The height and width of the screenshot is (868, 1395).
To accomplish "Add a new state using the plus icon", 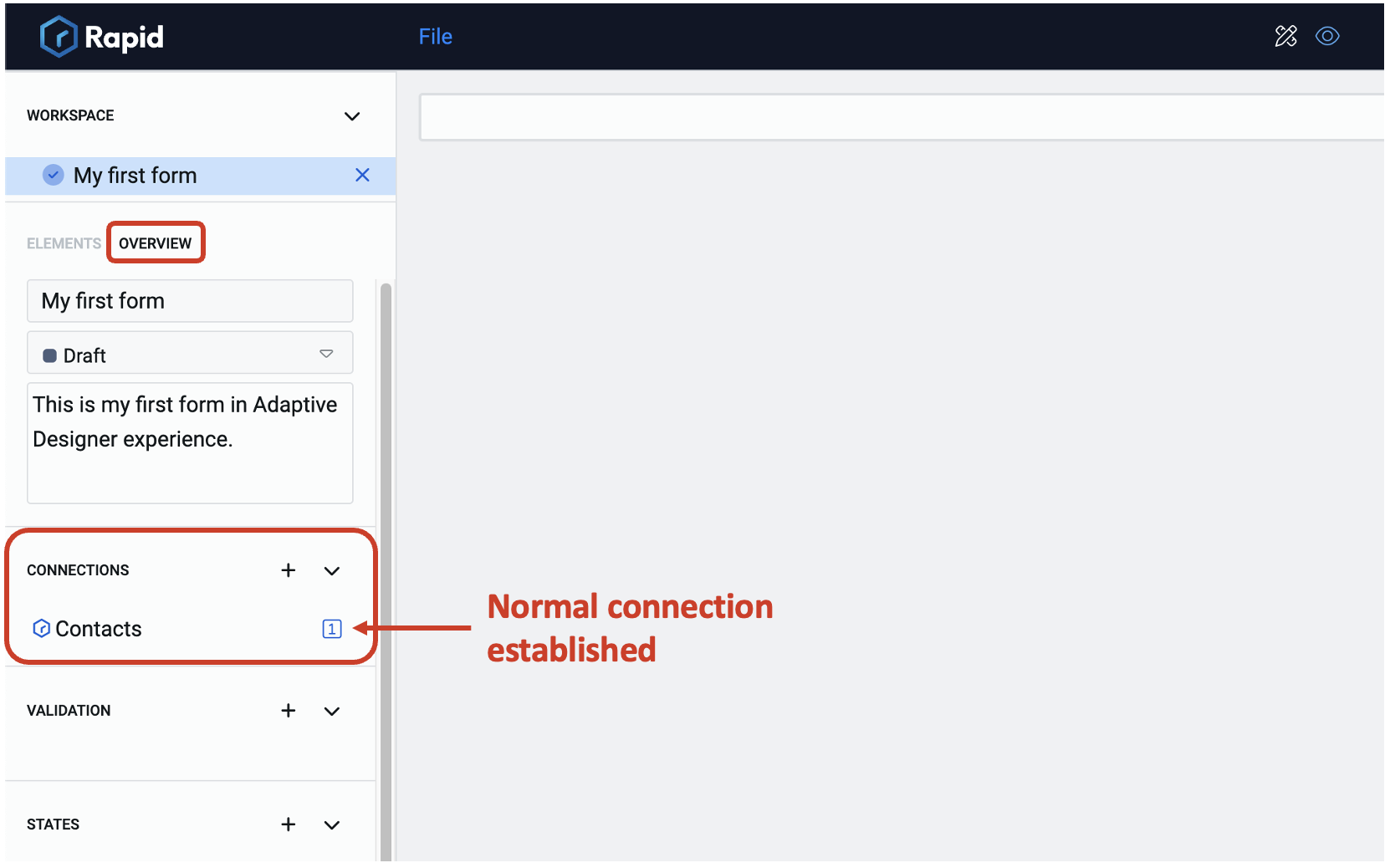I will [288, 825].
